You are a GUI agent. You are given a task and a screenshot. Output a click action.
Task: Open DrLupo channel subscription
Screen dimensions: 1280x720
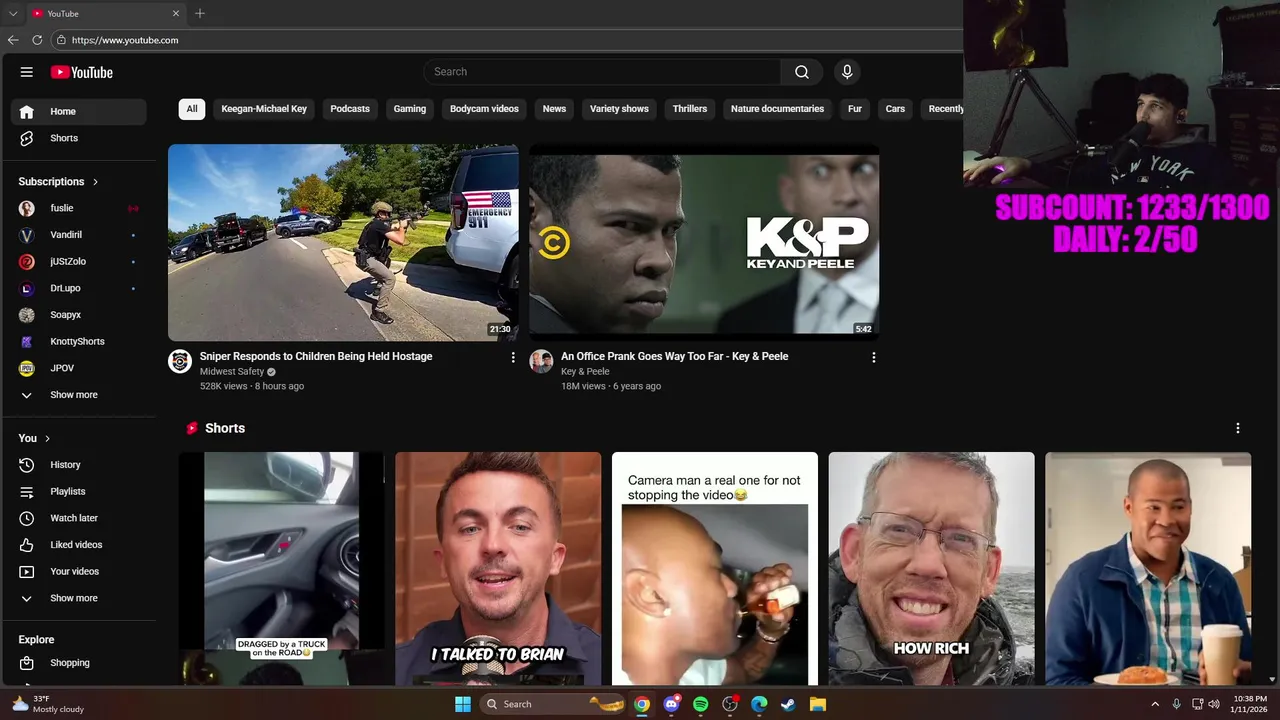click(x=78, y=288)
